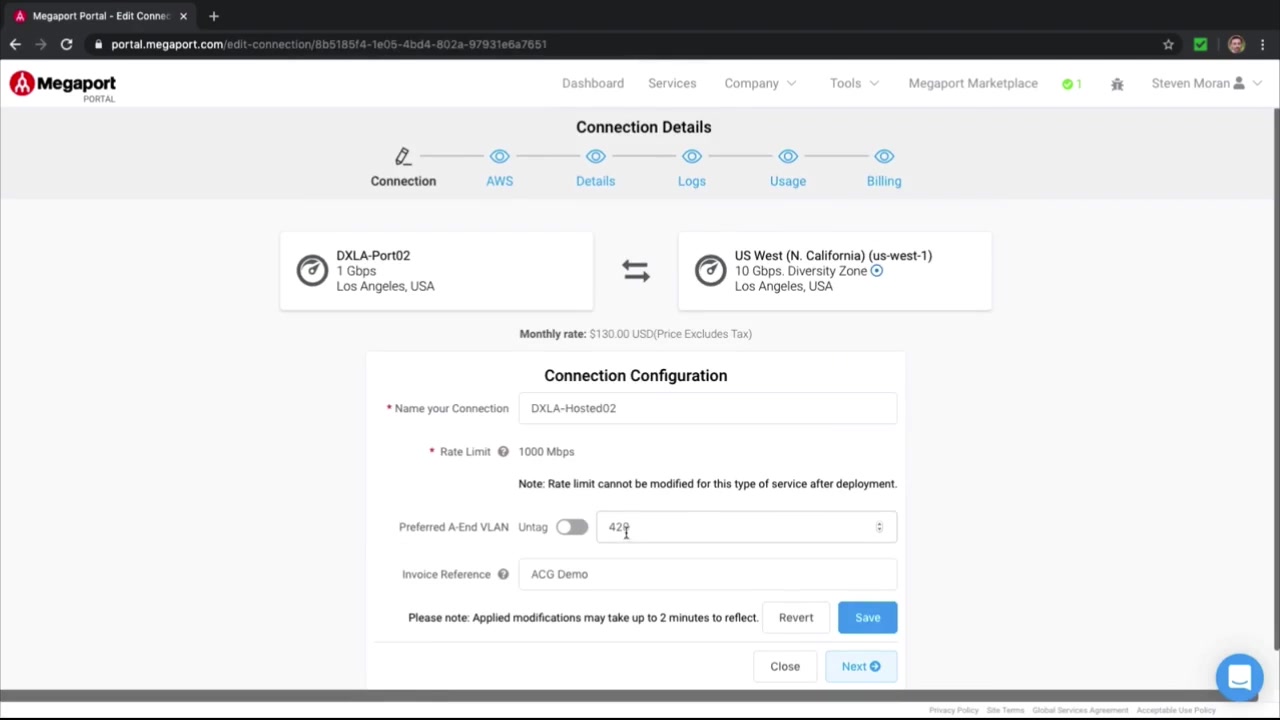Viewport: 1280px width, 720px height.
Task: Go back using the browser back arrow
Action: tap(15, 44)
